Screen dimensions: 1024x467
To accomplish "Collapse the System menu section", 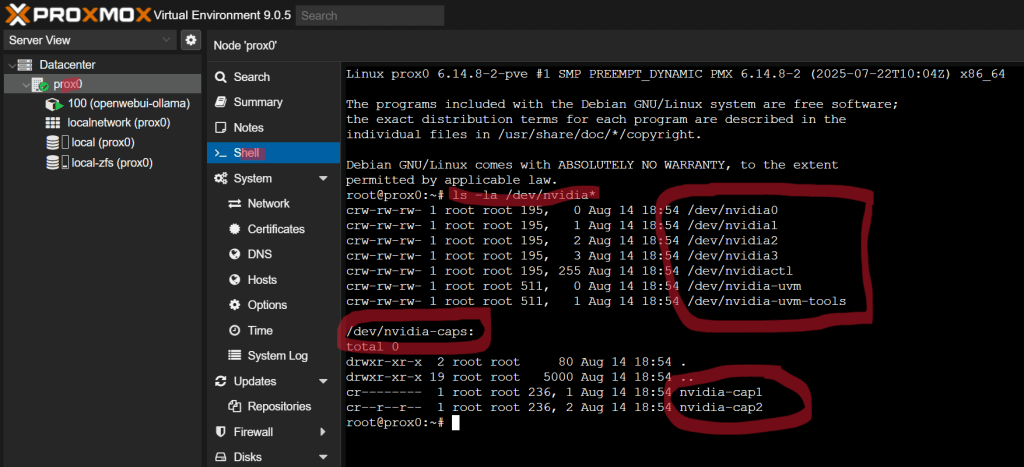I will (322, 179).
